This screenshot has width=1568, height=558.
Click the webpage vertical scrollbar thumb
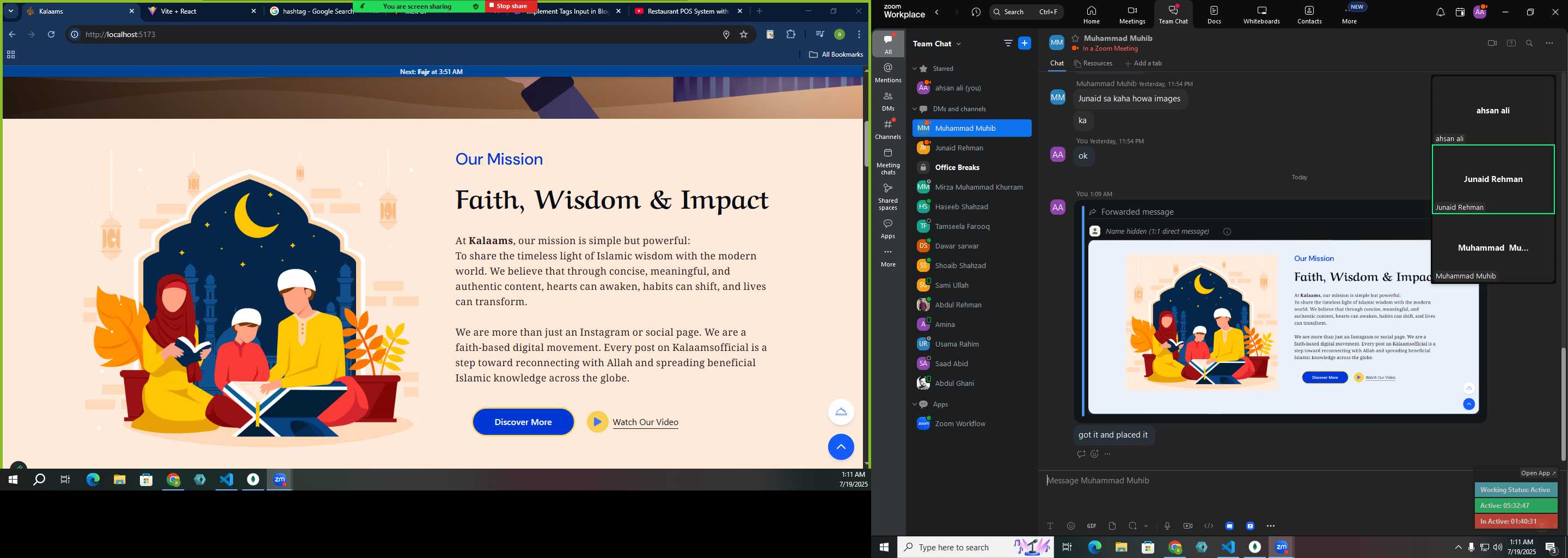tap(866, 144)
